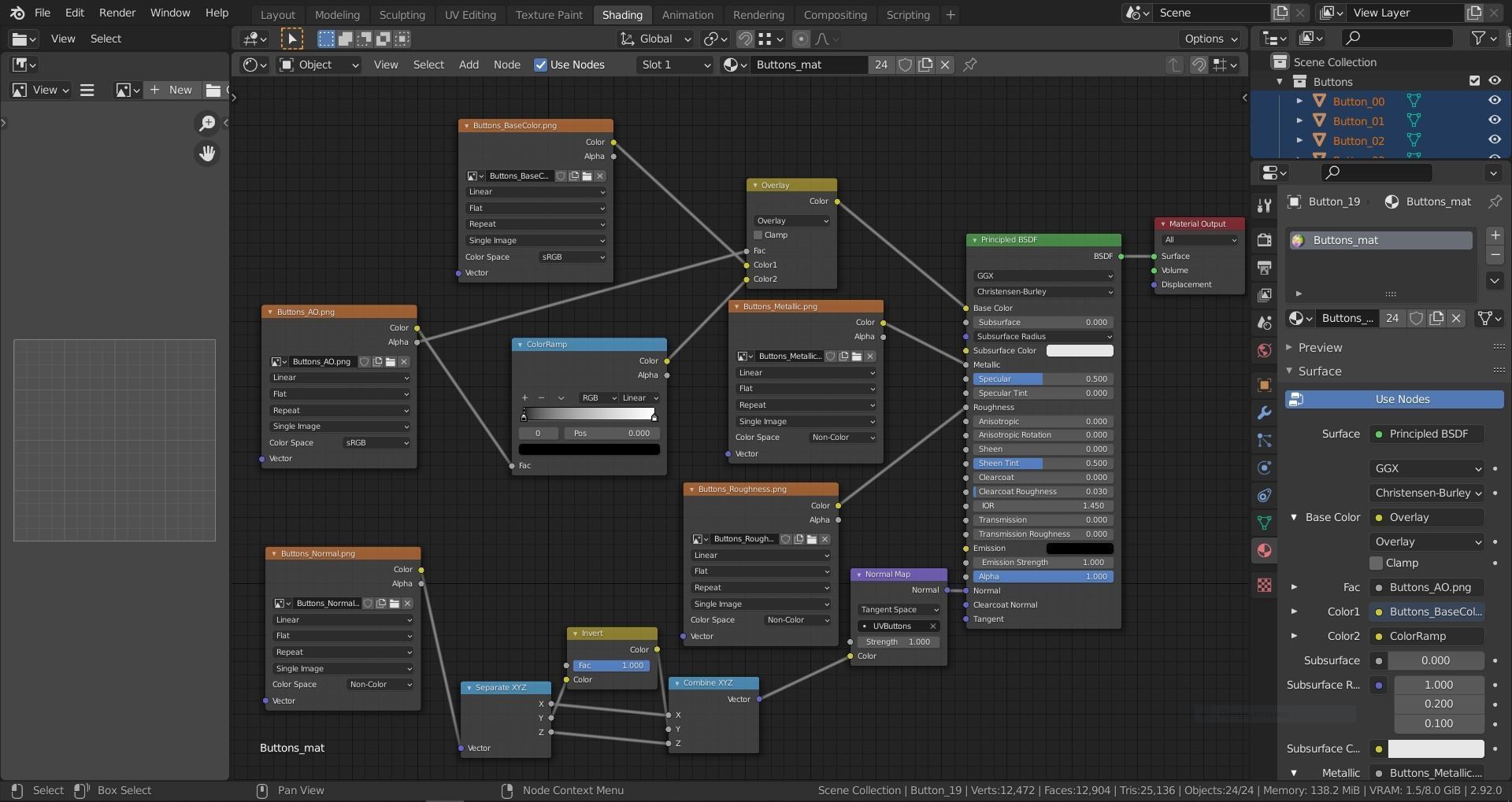
Task: Pin the properties editor context
Action: click(x=1495, y=201)
